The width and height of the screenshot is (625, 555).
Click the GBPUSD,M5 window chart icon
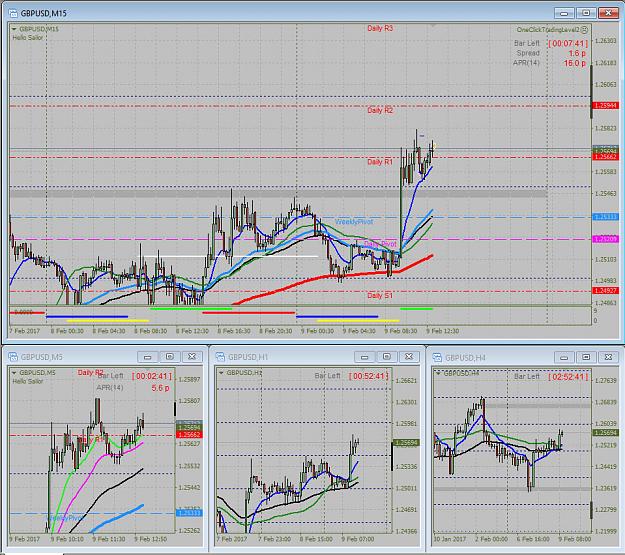click(x=13, y=357)
